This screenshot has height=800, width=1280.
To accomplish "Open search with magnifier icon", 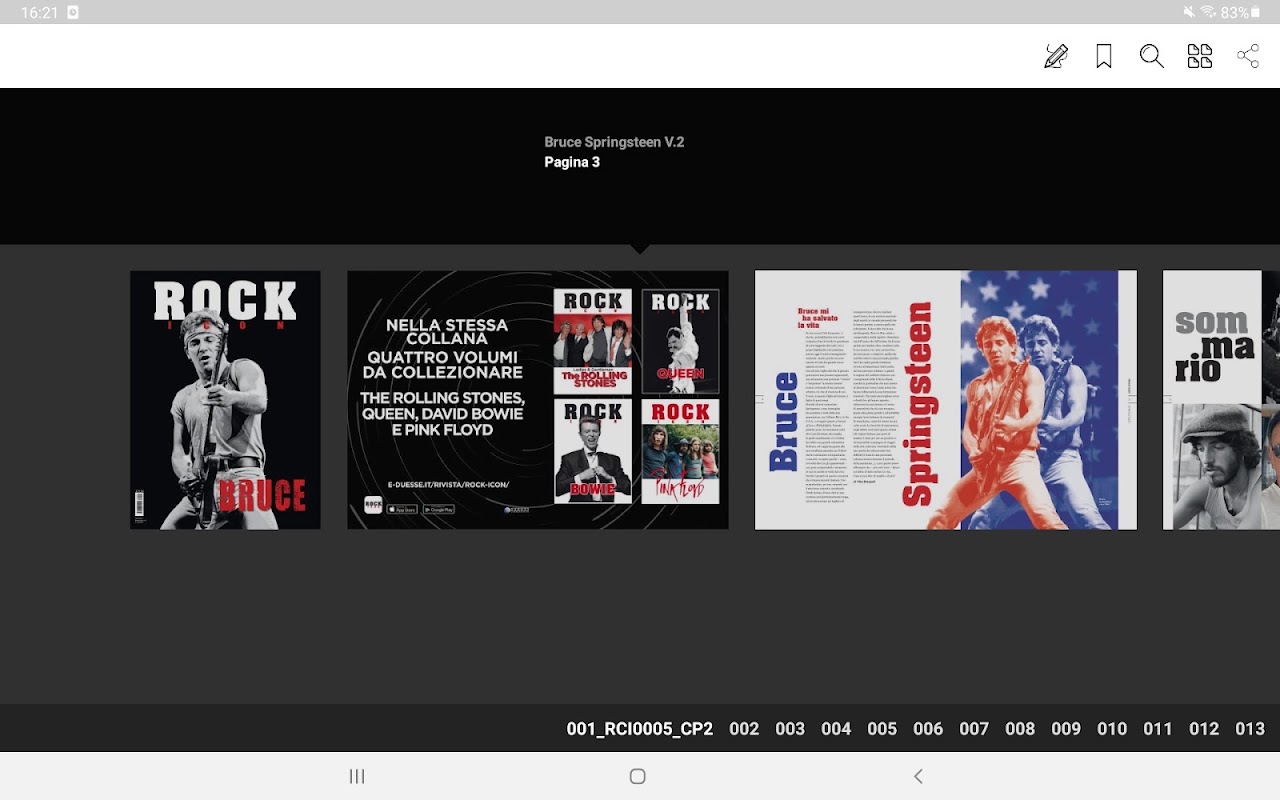I will (1152, 56).
